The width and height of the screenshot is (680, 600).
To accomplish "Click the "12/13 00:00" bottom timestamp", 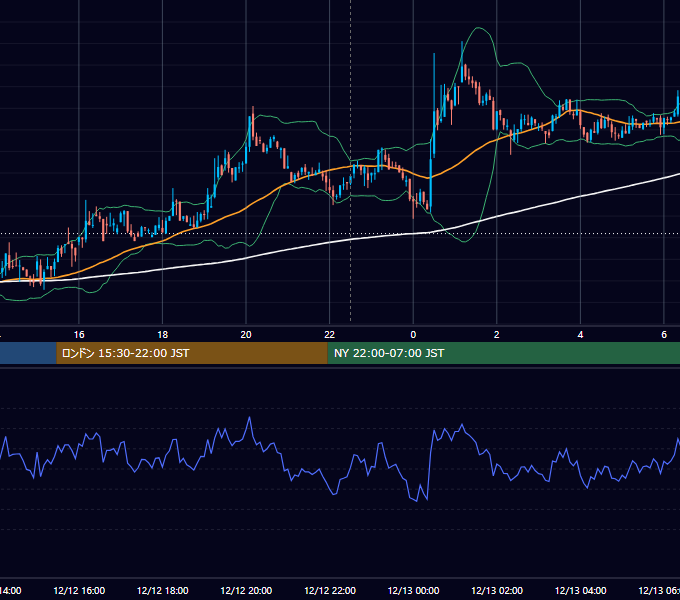I will pyautogui.click(x=413, y=590).
